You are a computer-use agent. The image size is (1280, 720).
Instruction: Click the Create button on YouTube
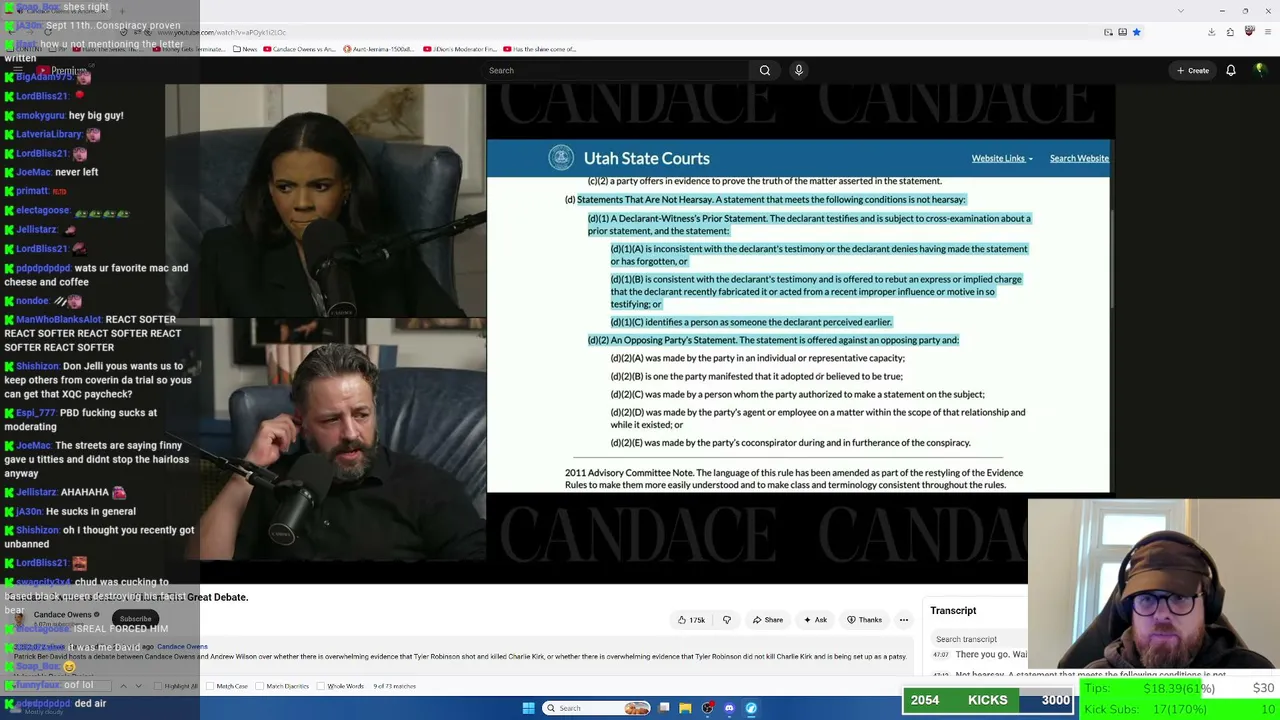coord(1193,70)
